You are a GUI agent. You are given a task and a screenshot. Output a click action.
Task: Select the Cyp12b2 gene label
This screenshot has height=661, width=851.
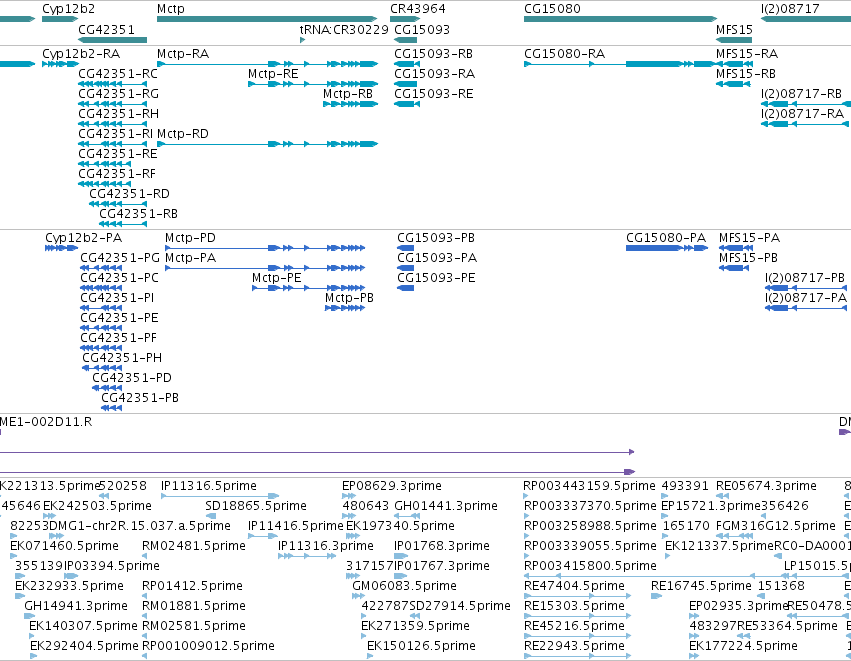(x=68, y=9)
